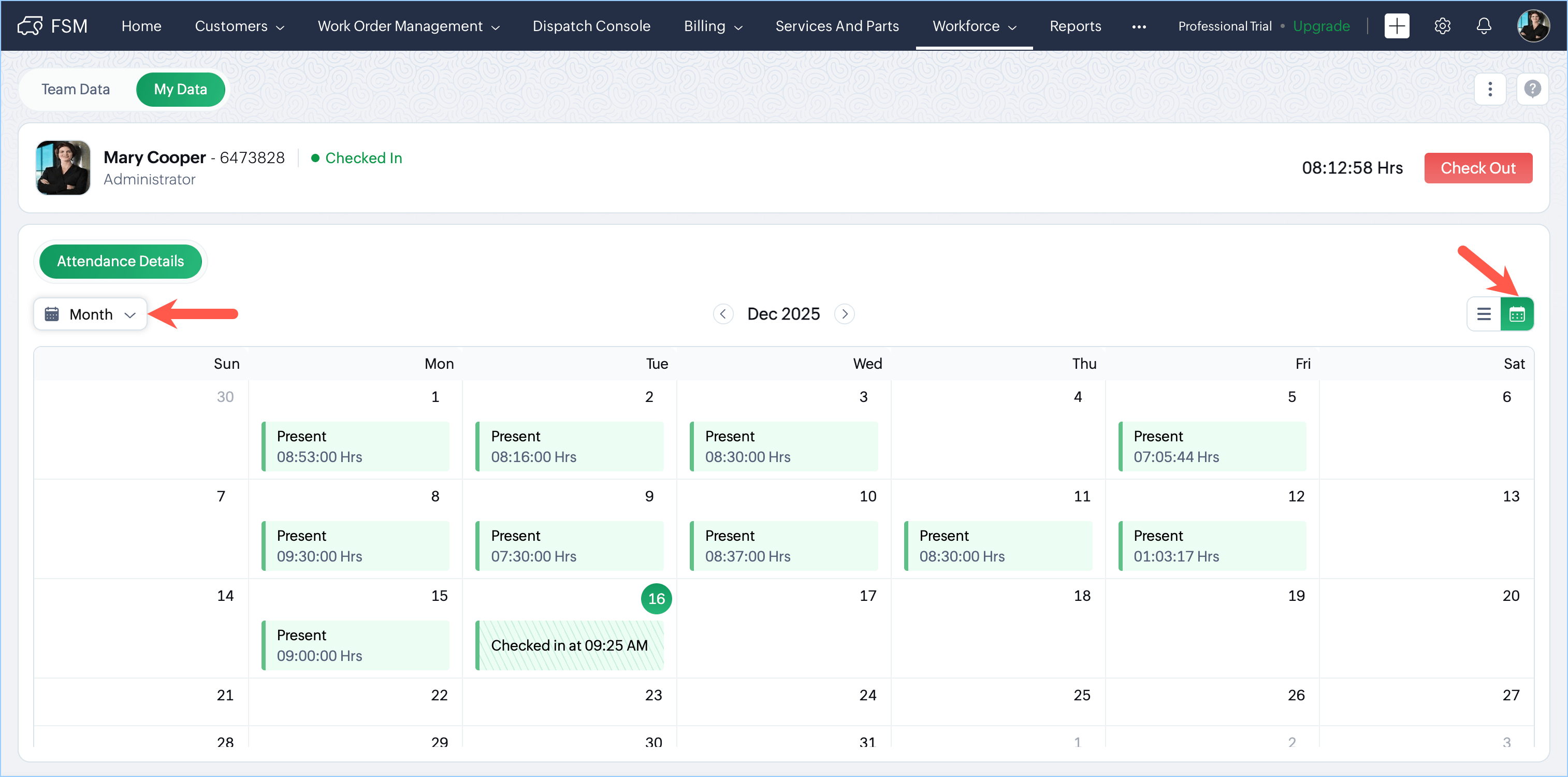Open notifications bell icon
1568x777 pixels.
1484,26
